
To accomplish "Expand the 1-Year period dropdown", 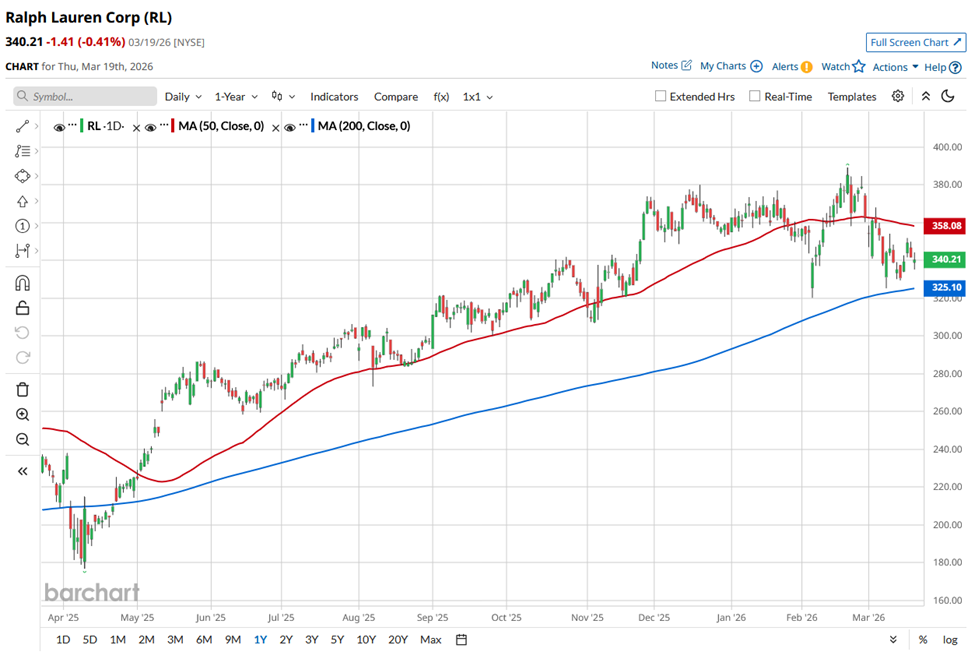I will click(236, 97).
